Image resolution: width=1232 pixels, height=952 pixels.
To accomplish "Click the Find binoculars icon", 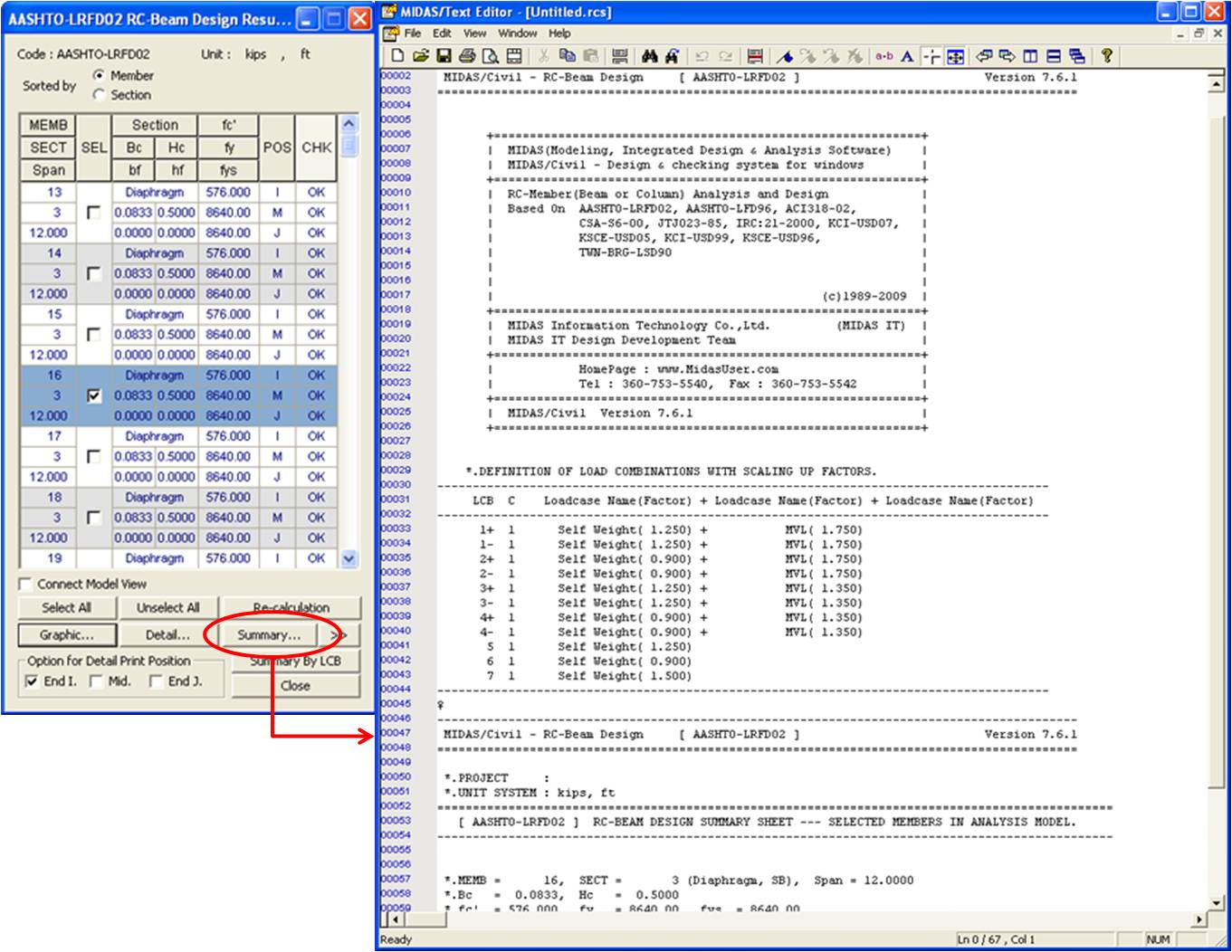I will point(649,56).
